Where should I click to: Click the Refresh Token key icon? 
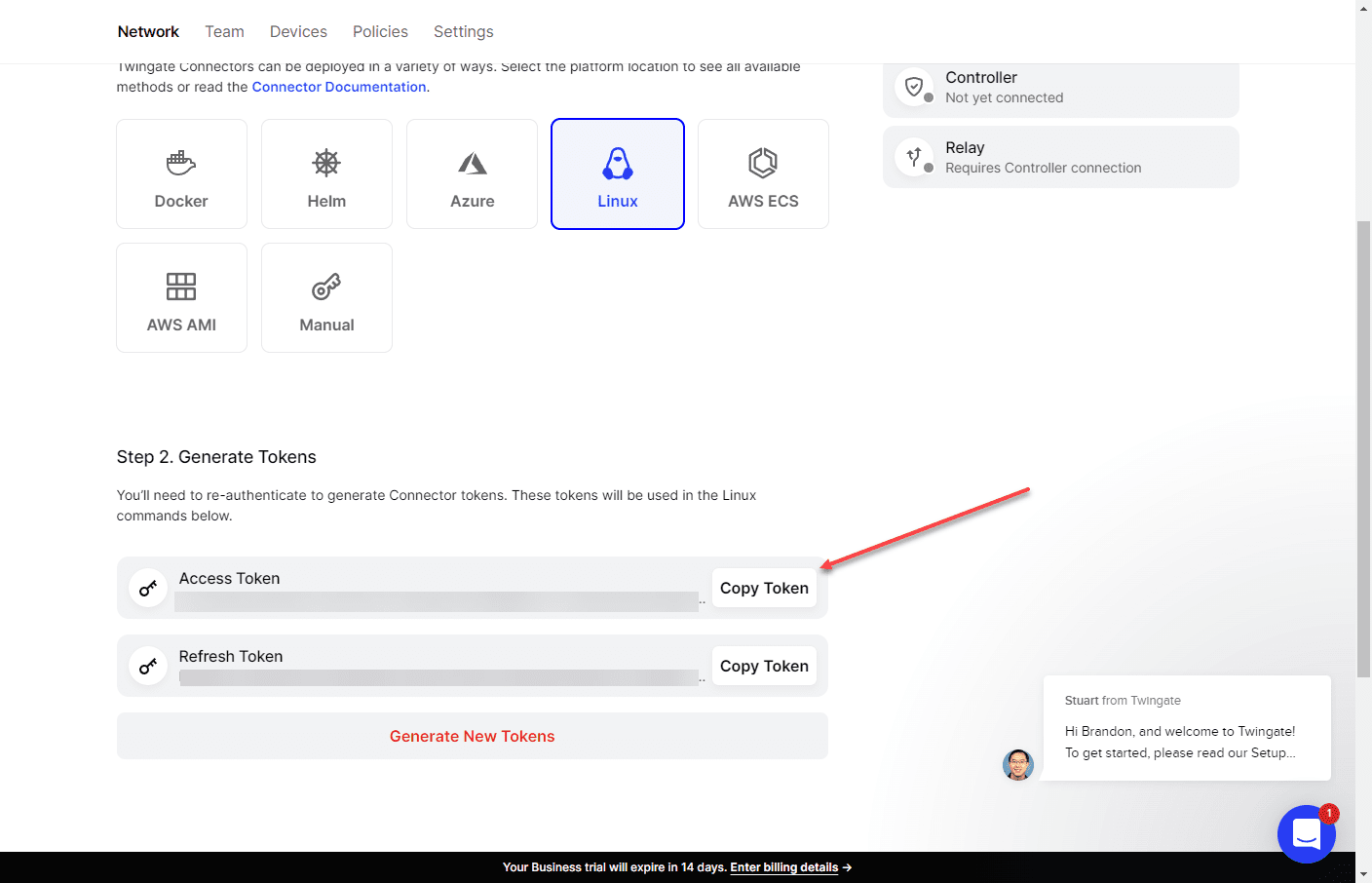click(148, 666)
